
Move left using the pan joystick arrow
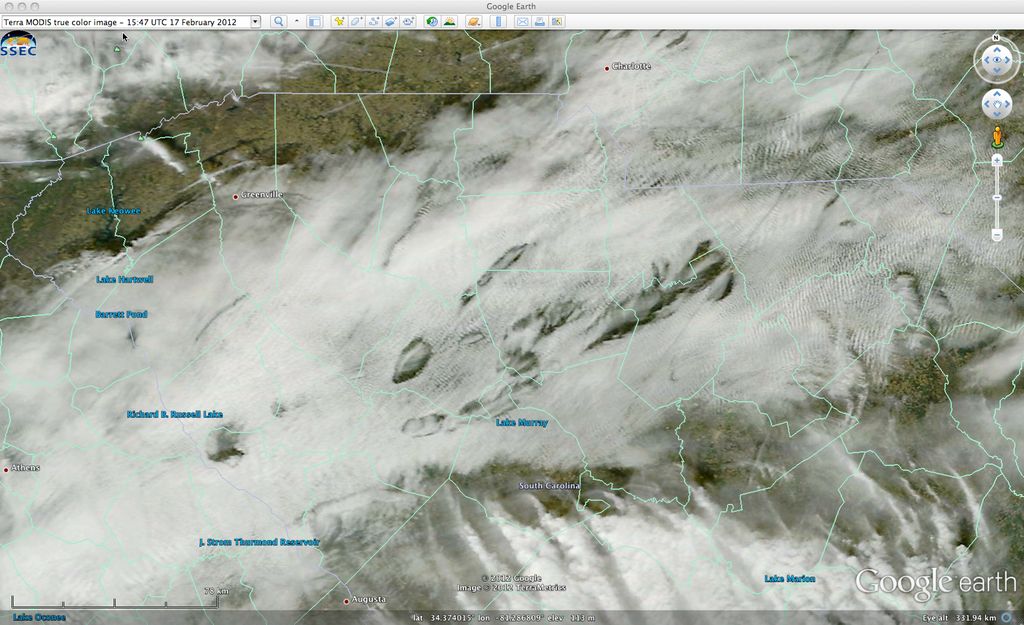[987, 104]
